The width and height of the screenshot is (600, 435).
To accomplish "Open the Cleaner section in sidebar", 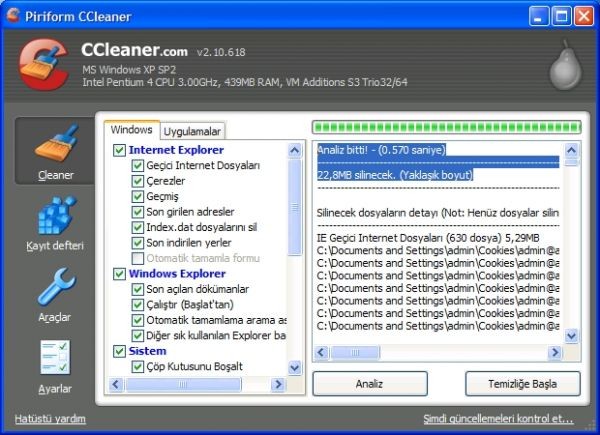I will 54,151.
